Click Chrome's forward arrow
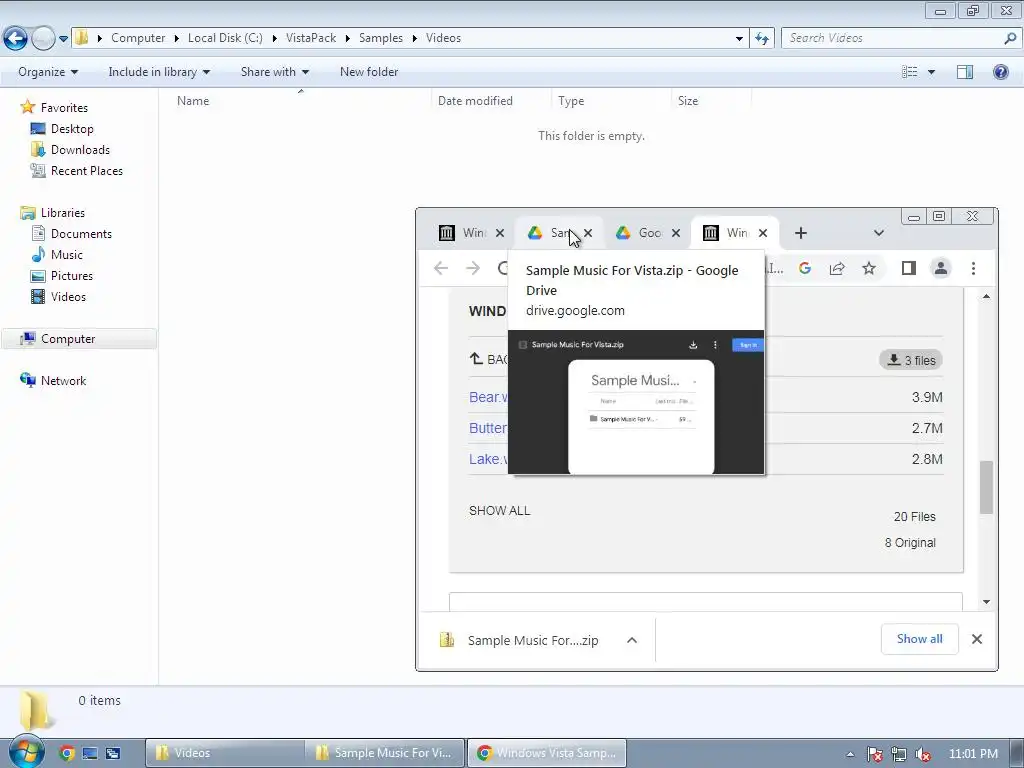This screenshot has width=1024, height=768. (473, 268)
